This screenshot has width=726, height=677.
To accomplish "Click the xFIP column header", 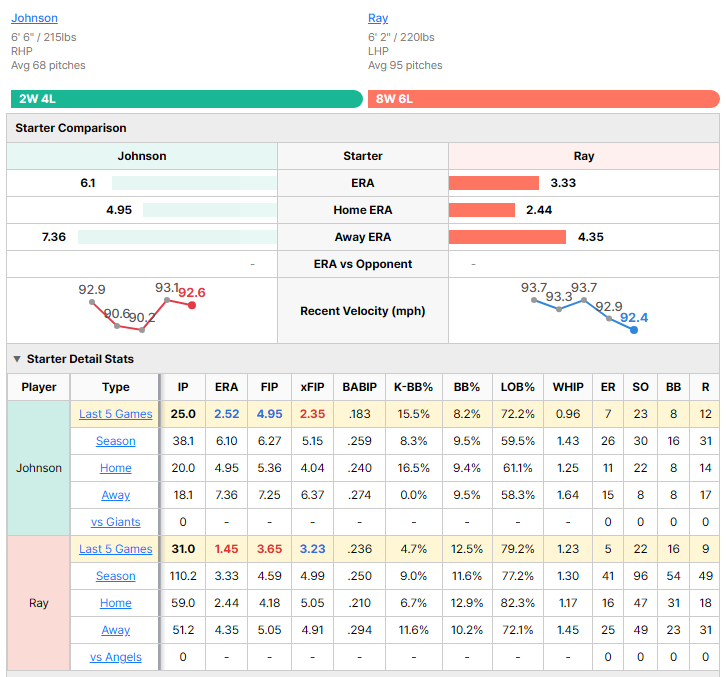I will tap(313, 387).
